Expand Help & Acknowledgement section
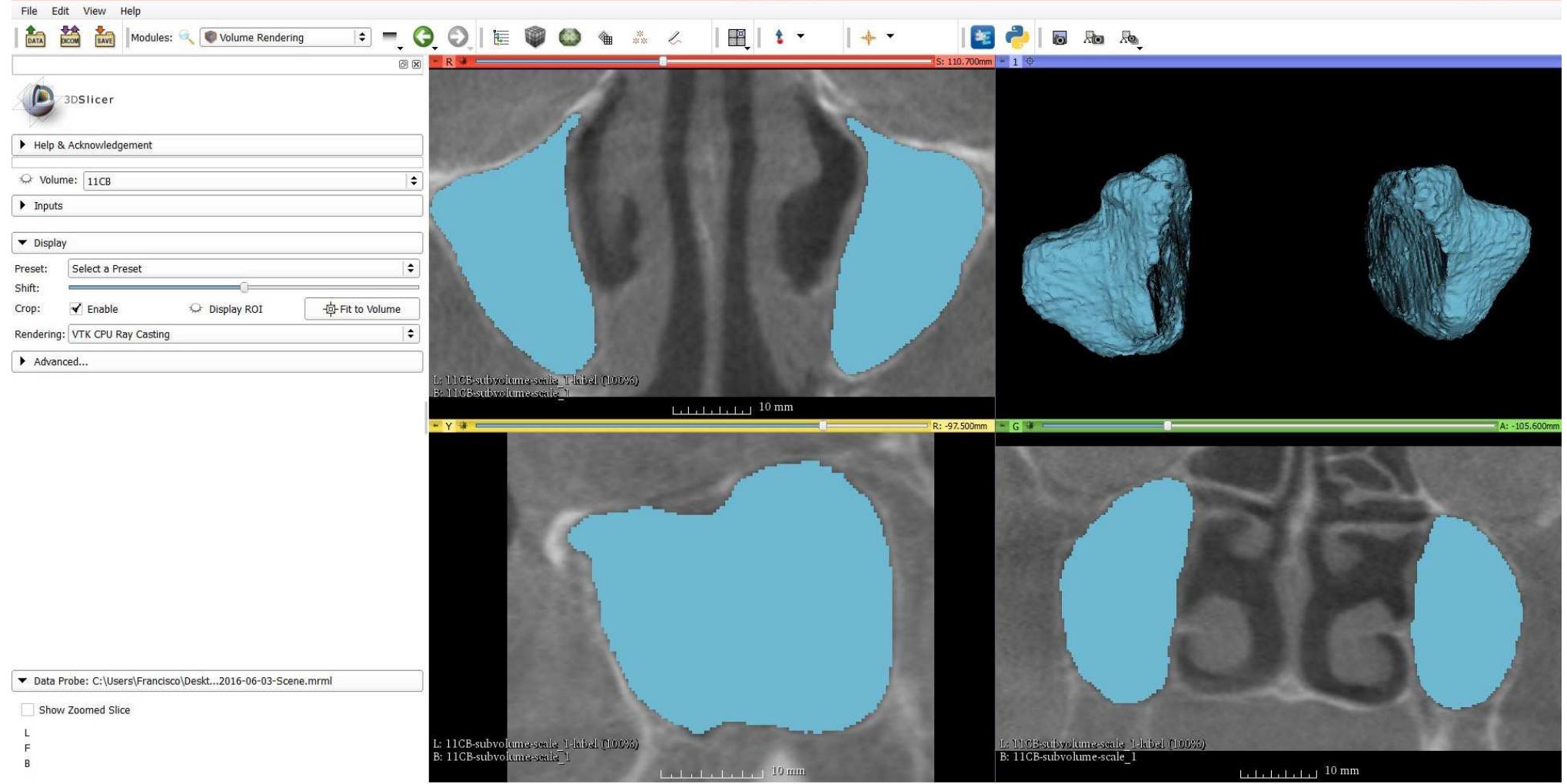Viewport: 1567px width, 784px height. [x=217, y=145]
